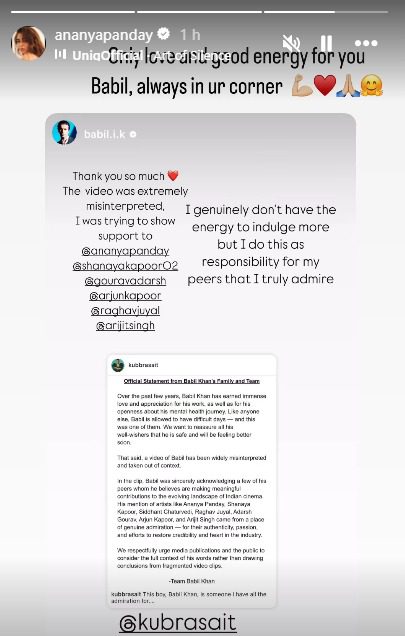Open the @arjunkapoor mention
The image size is (405, 636).
tap(125, 296)
